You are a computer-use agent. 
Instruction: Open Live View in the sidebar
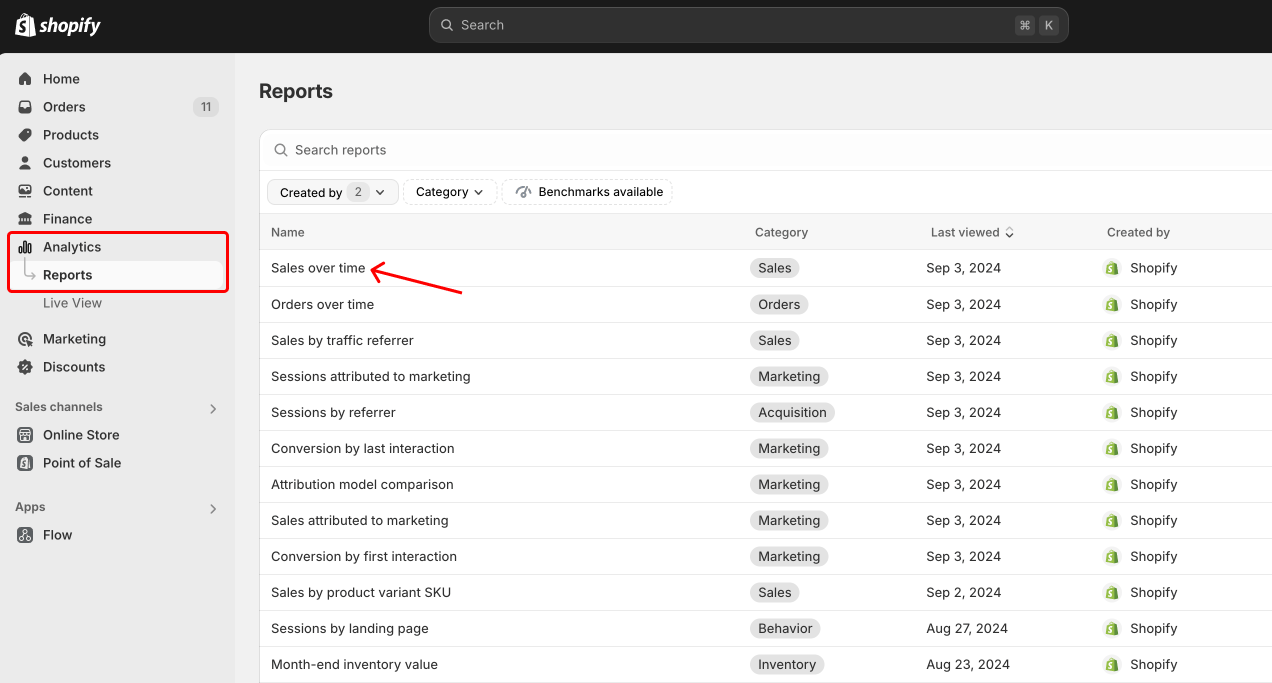tap(72, 303)
